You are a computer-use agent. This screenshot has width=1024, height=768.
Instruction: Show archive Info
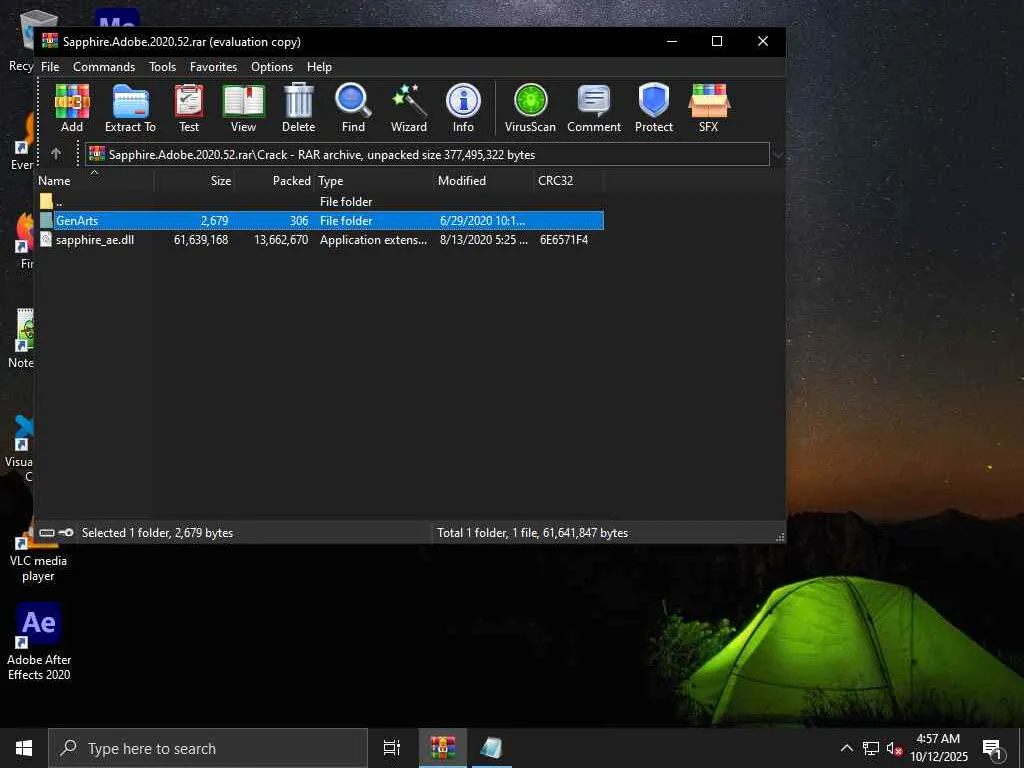coord(463,108)
